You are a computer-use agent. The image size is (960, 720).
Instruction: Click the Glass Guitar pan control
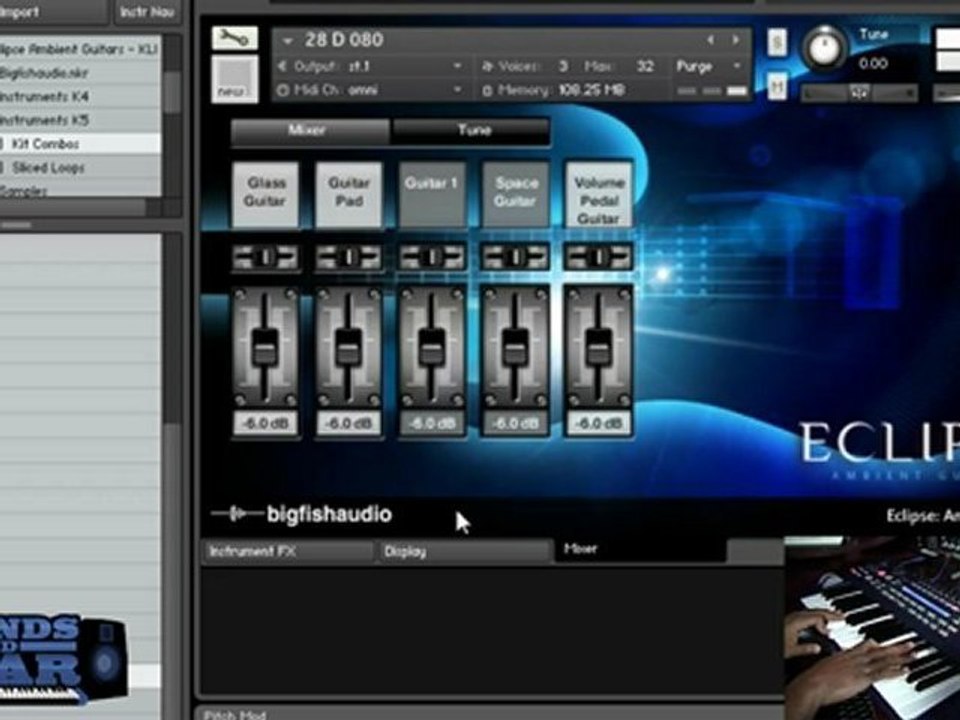pos(266,257)
